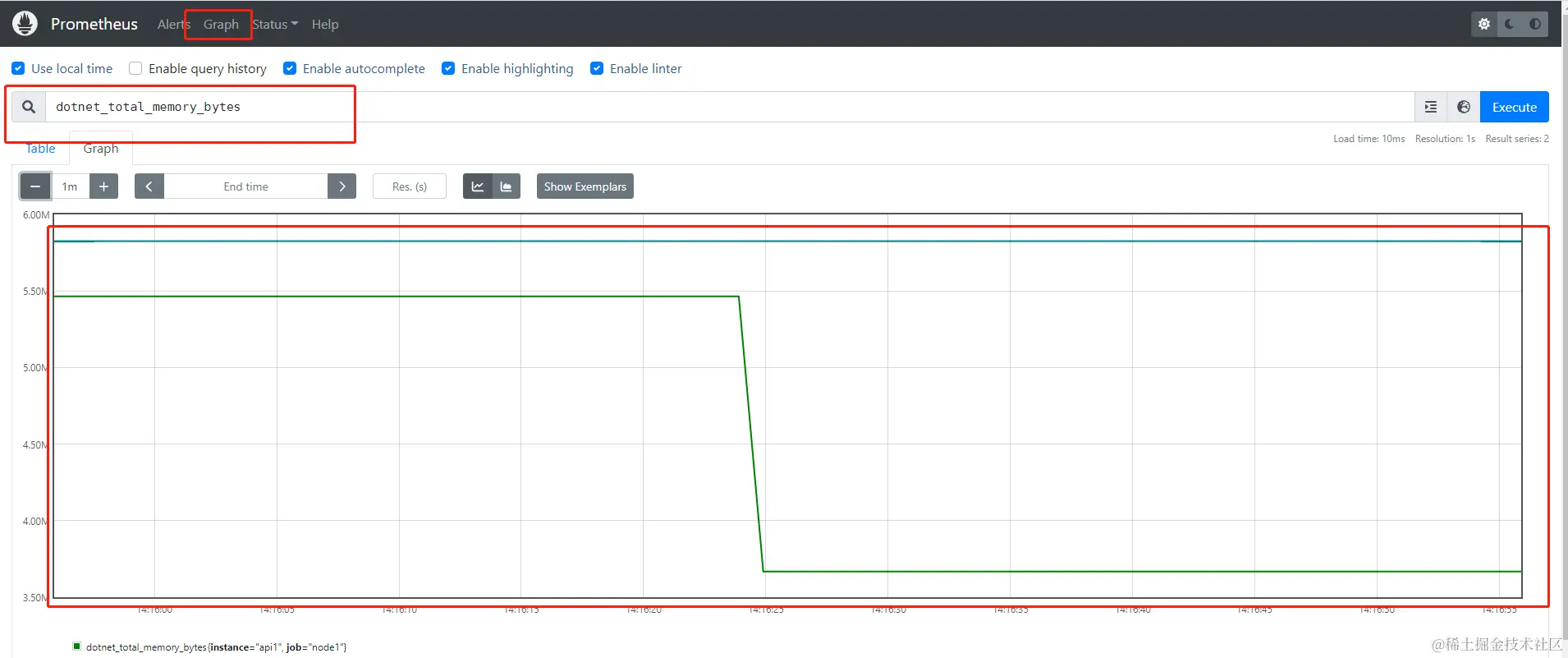Move end time forward with right chevron
The width and height of the screenshot is (1568, 658).
342,186
